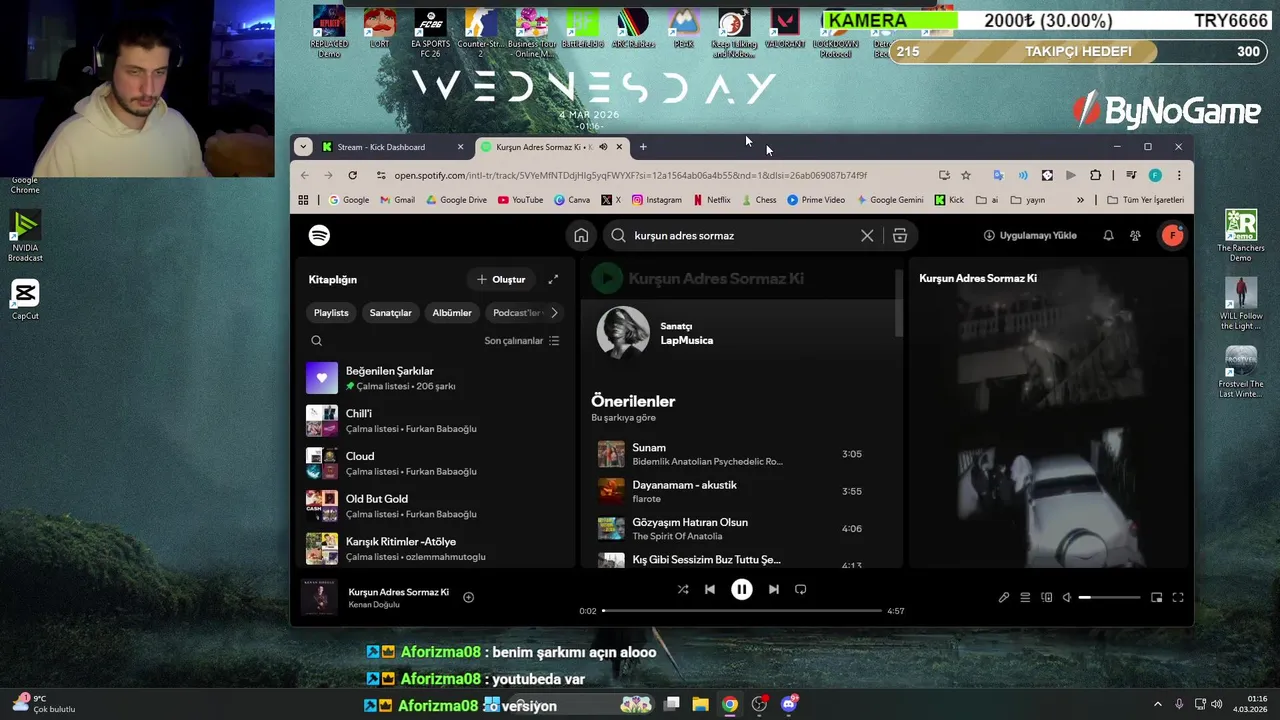Click the Spotify logo

[x=319, y=235]
